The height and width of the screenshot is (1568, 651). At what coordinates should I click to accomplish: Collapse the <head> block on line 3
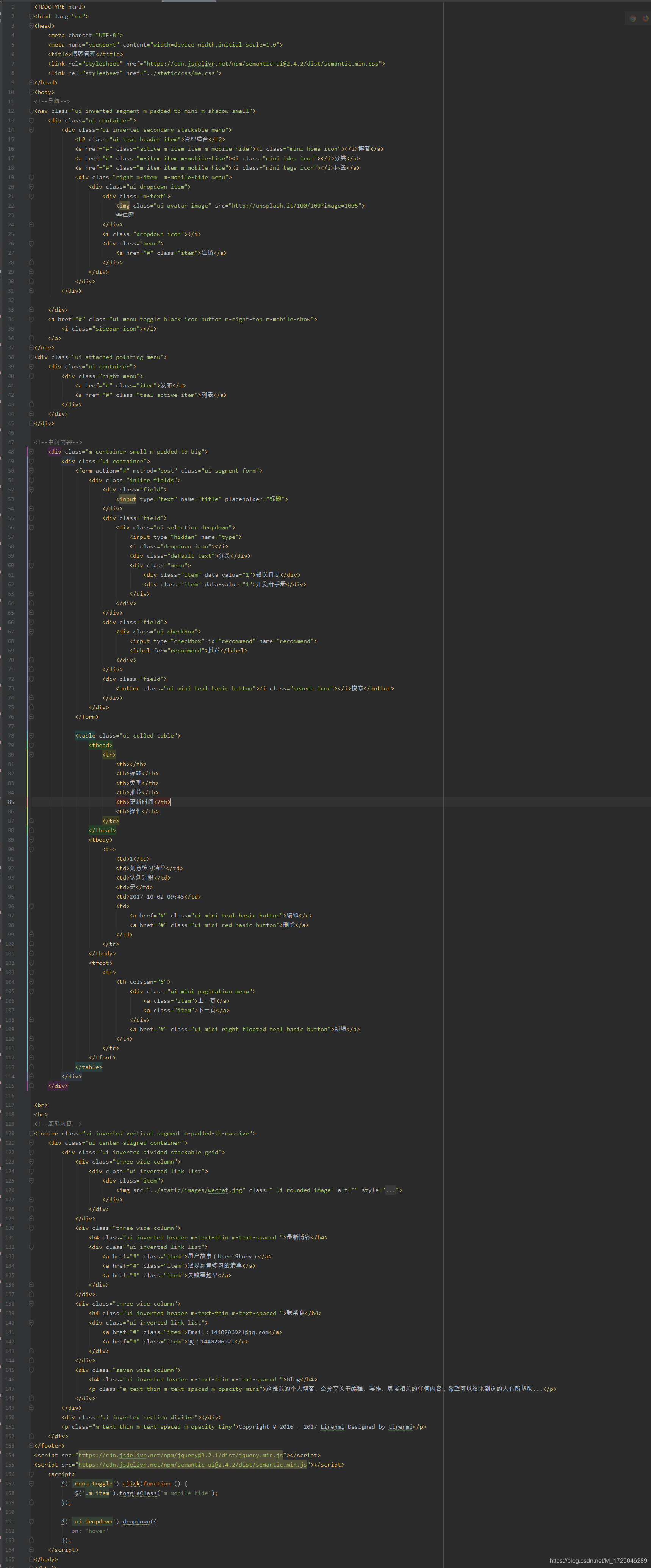pos(31,26)
